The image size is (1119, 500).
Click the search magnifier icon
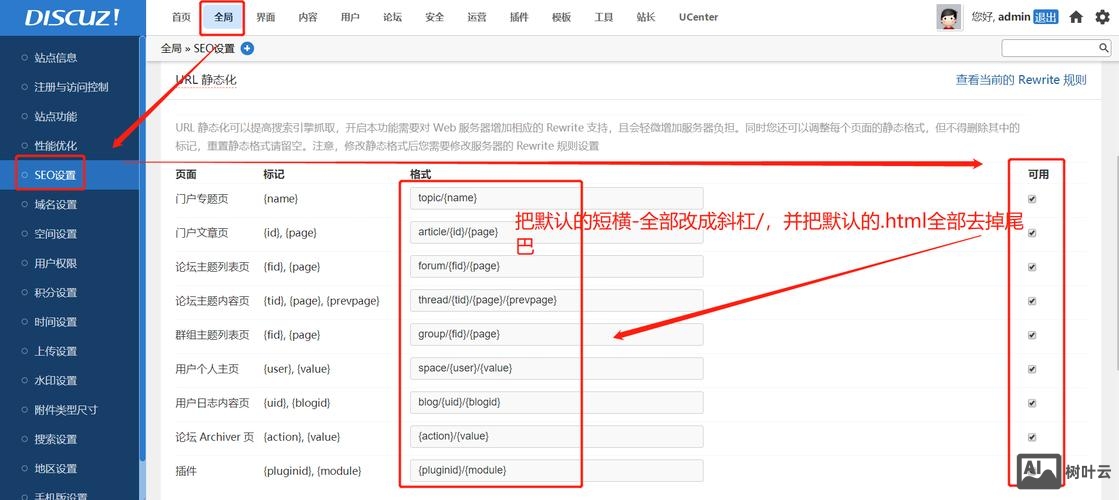(1103, 48)
